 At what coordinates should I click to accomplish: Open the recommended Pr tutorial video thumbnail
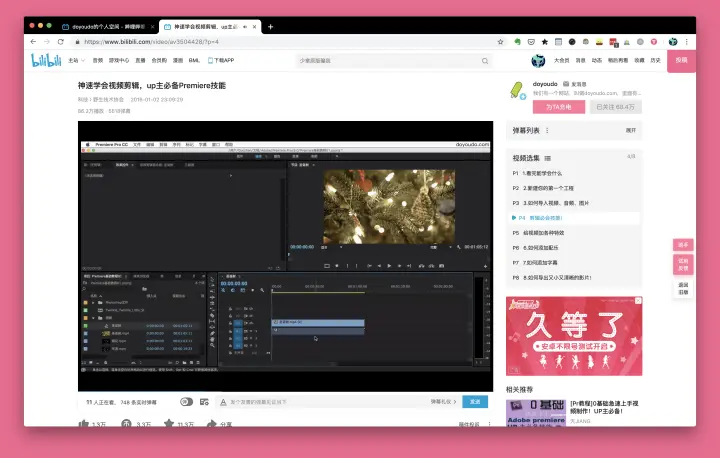tap(536, 413)
